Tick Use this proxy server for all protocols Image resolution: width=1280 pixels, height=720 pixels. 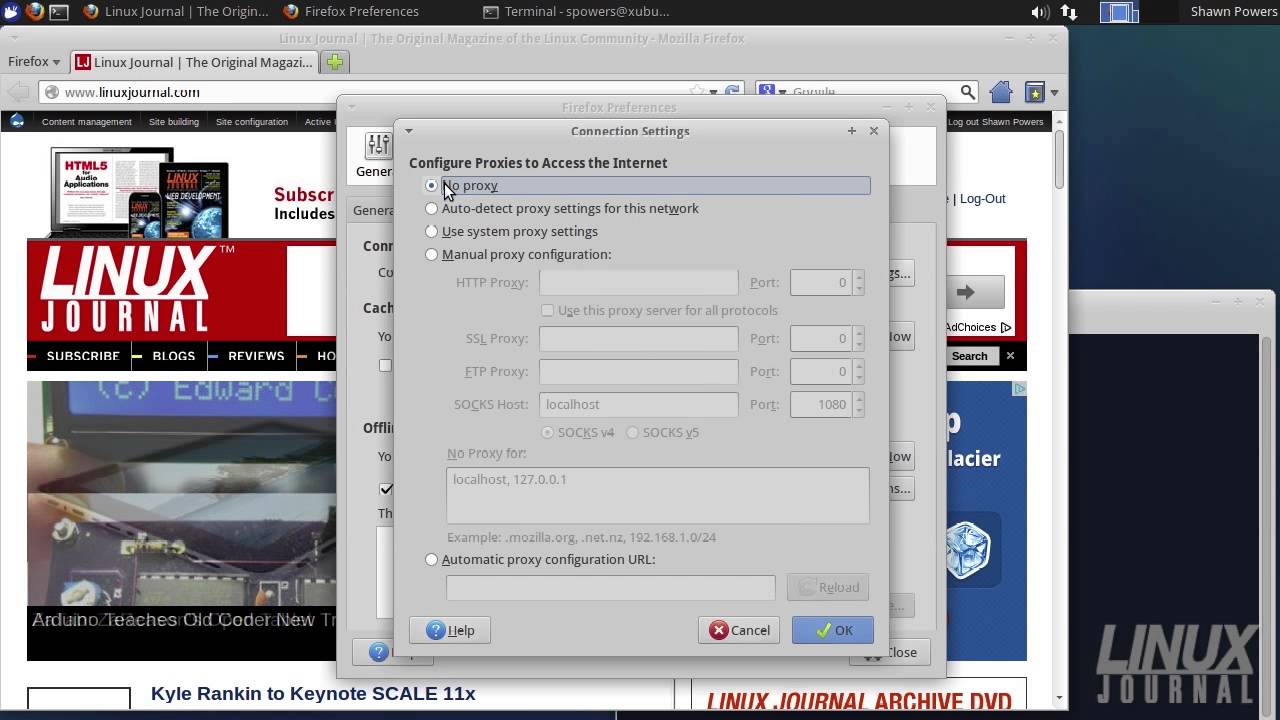[x=547, y=310]
